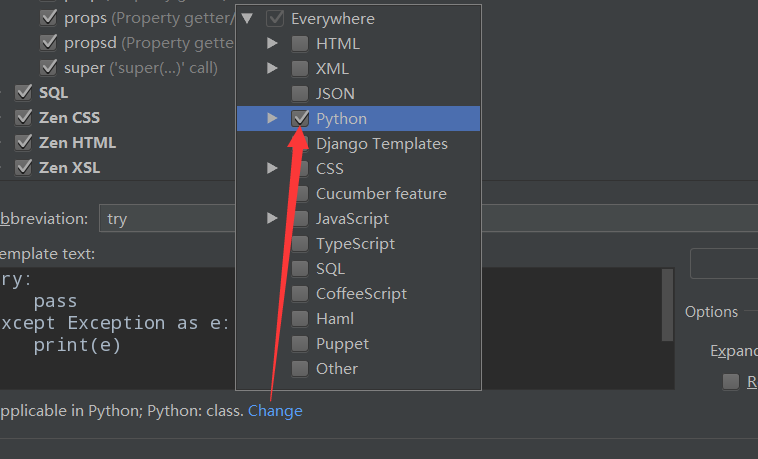The width and height of the screenshot is (758, 459).
Task: Click the Change link
Action: [x=275, y=411]
